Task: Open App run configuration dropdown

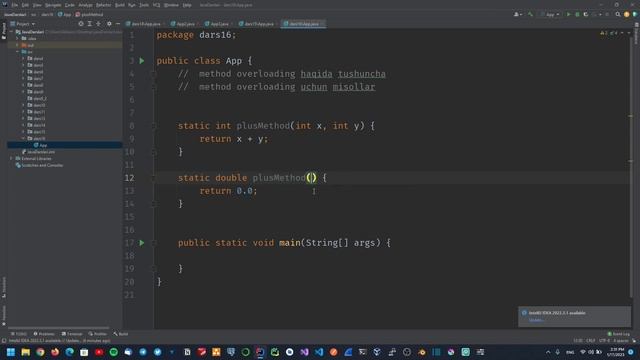Action: point(550,14)
